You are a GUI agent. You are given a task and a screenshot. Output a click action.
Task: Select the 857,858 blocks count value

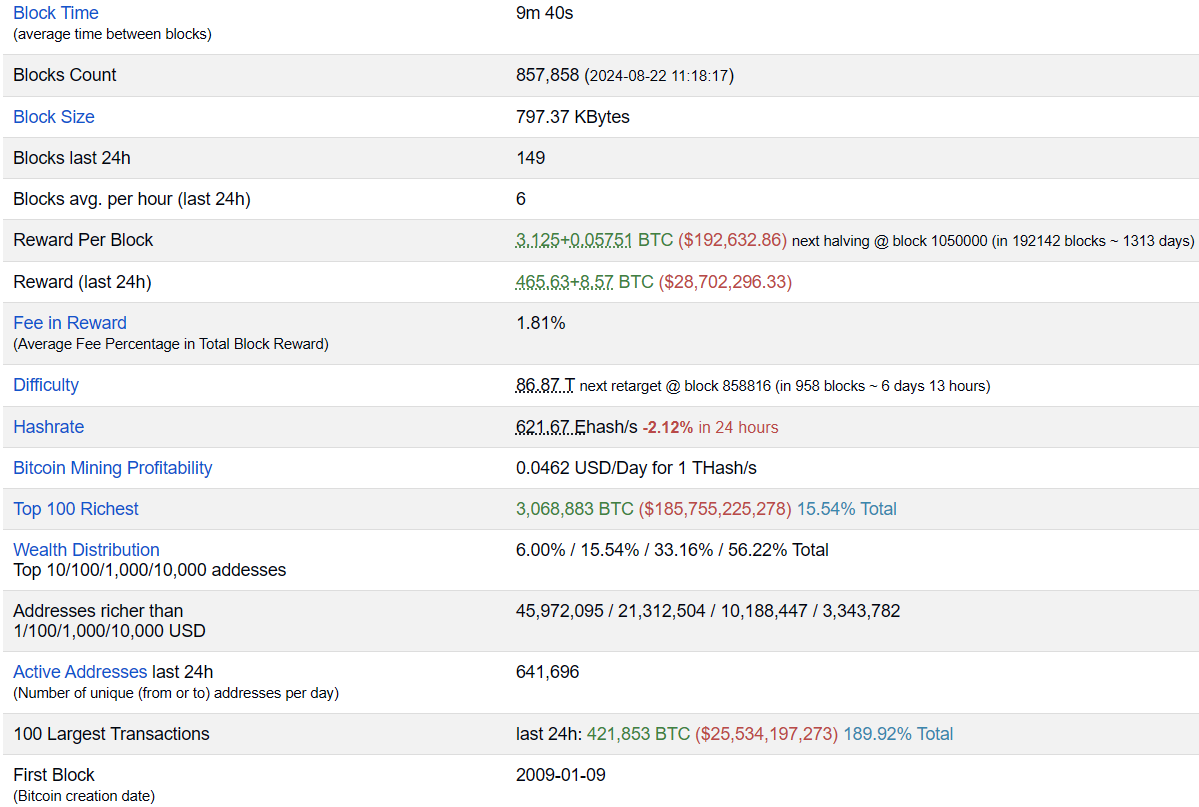click(x=548, y=75)
